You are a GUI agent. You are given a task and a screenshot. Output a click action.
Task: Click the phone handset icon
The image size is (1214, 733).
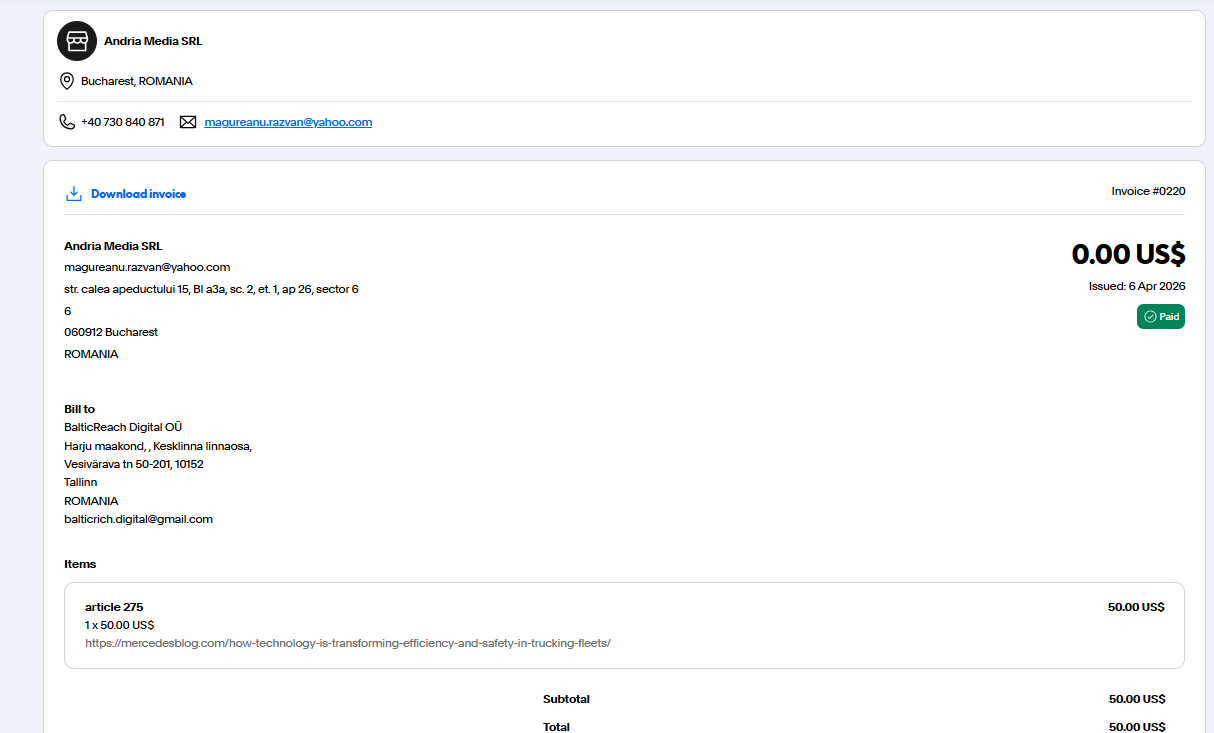[67, 122]
